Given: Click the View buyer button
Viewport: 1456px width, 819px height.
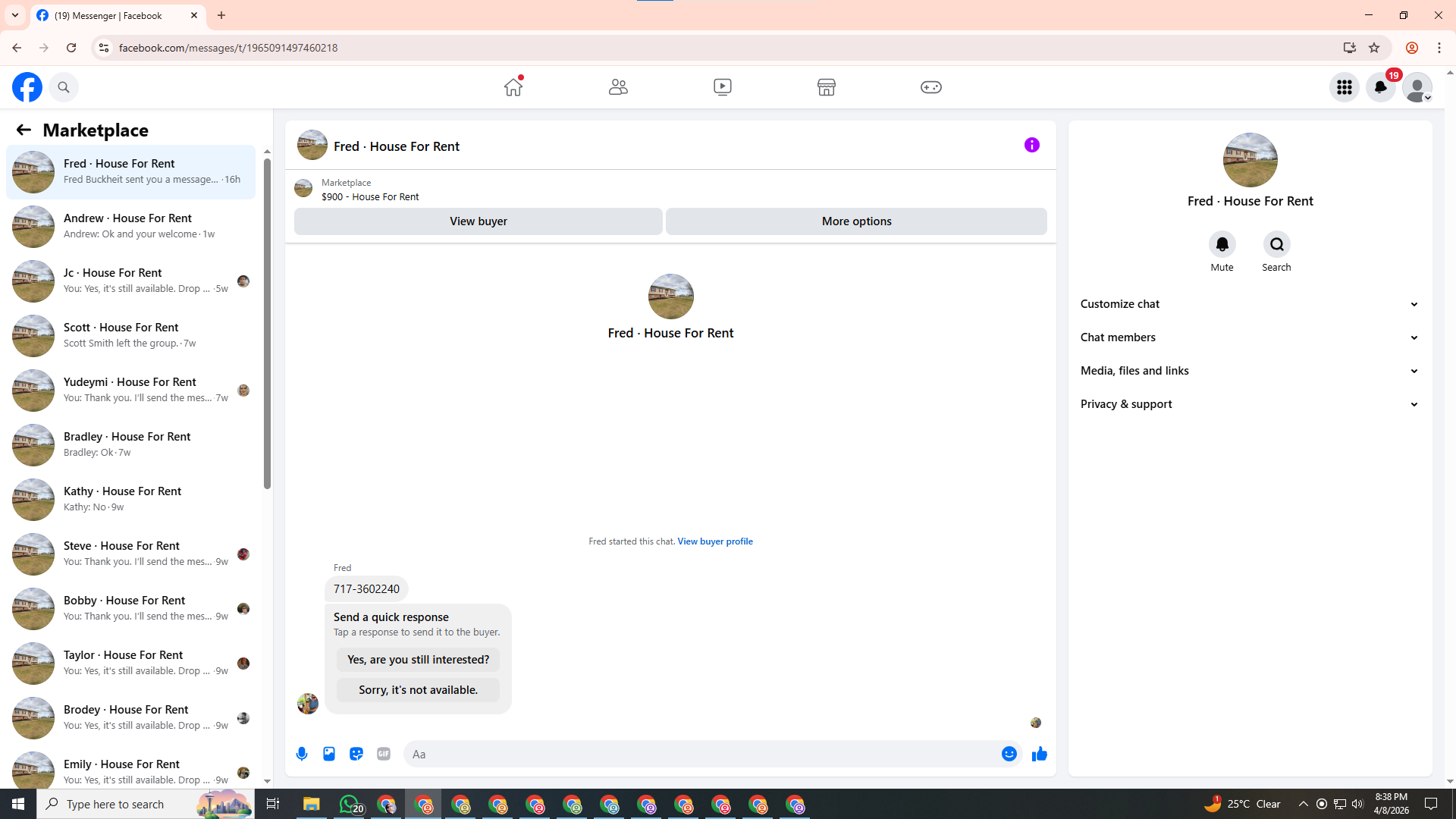Looking at the screenshot, I should point(478,221).
